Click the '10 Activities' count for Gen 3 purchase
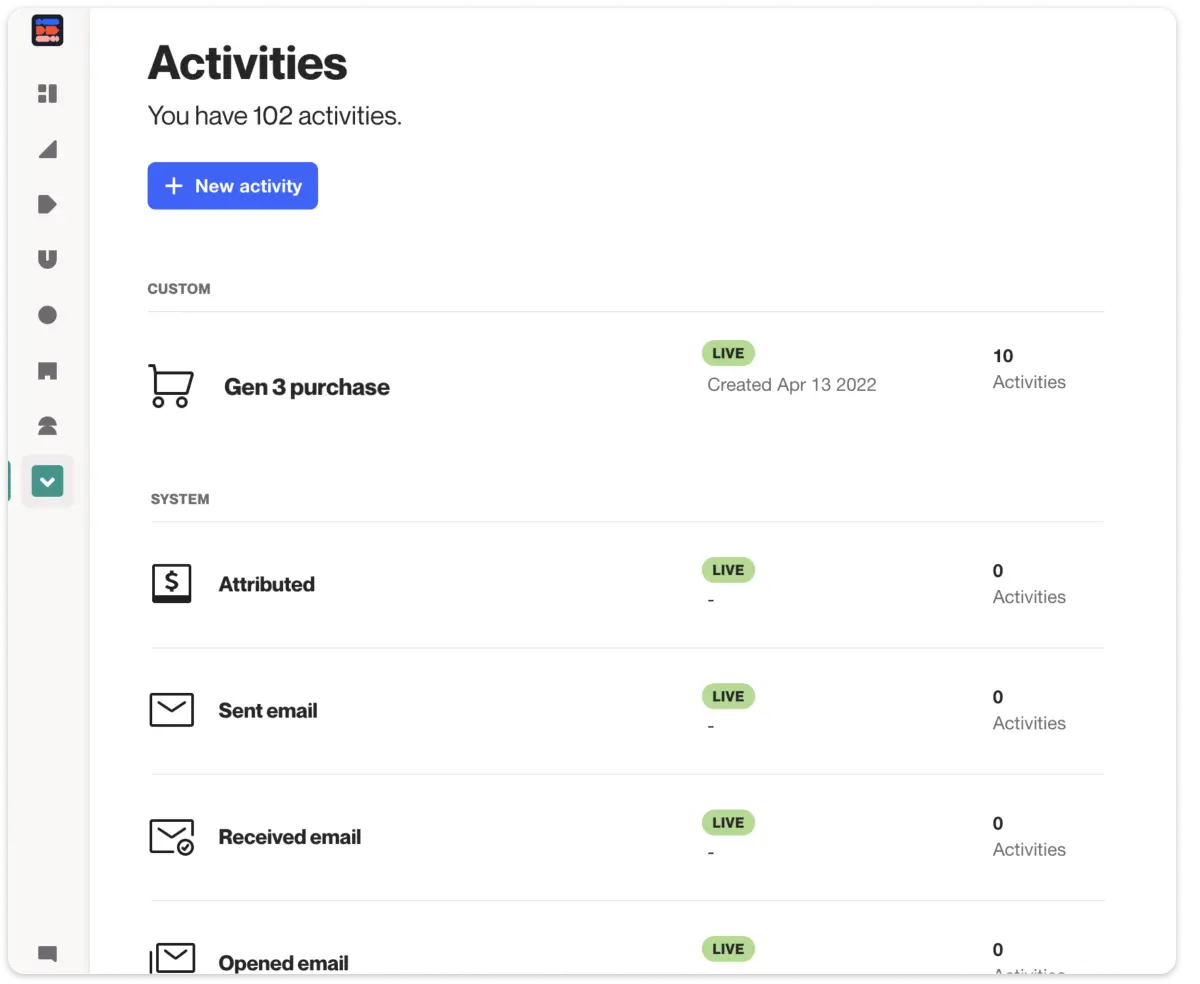The height and width of the screenshot is (984, 1200). (x=1029, y=369)
